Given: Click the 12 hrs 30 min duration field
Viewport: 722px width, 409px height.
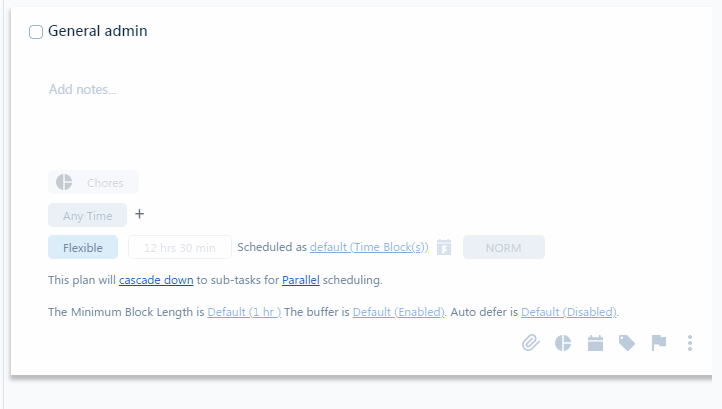Looking at the screenshot, I should click(180, 247).
